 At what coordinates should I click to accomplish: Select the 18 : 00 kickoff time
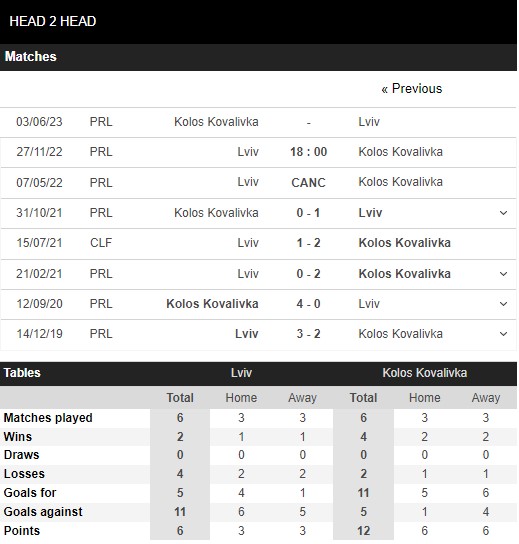pos(308,152)
